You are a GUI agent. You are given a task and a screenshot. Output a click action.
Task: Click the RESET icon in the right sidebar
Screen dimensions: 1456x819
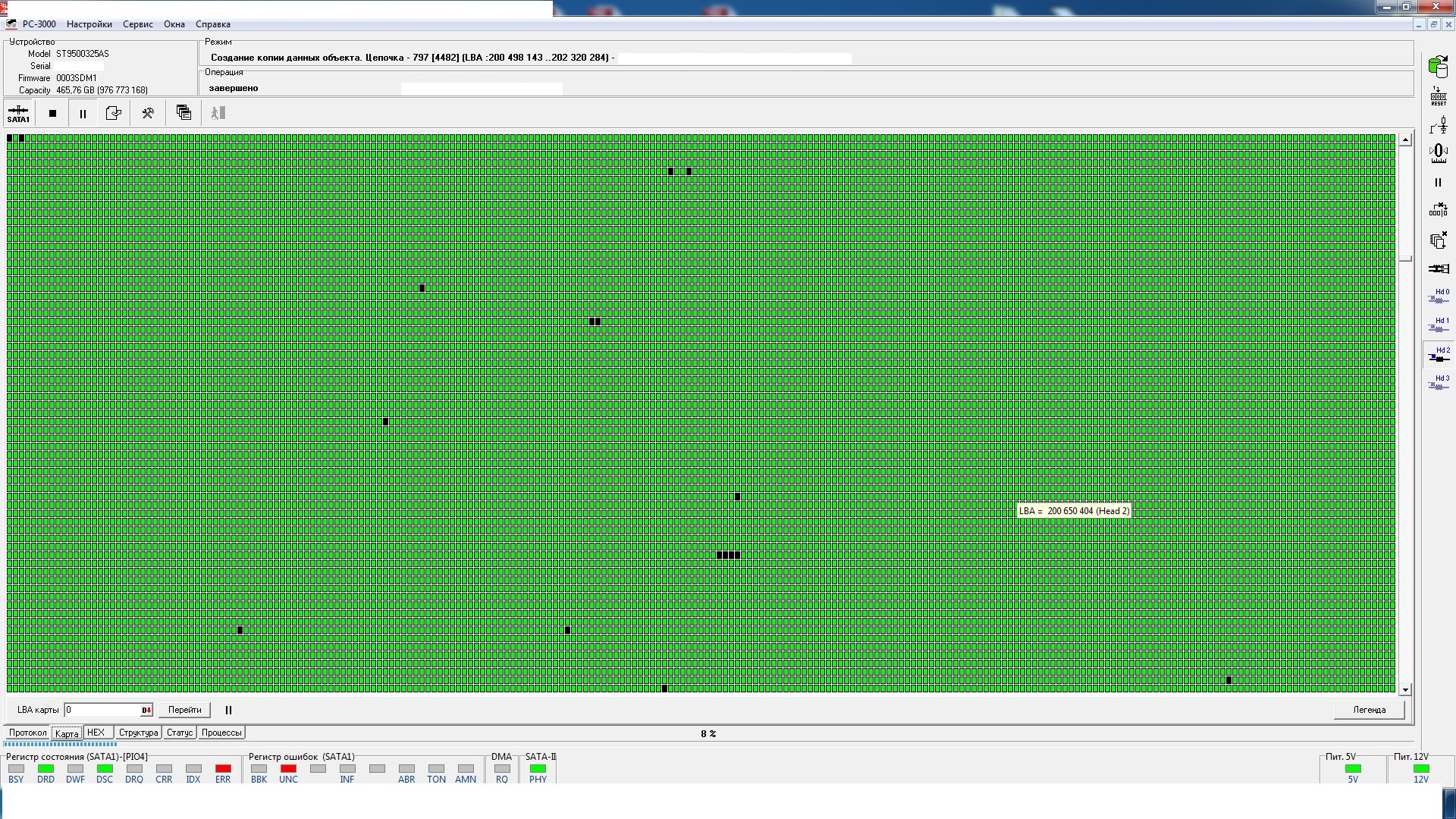coord(1438,96)
